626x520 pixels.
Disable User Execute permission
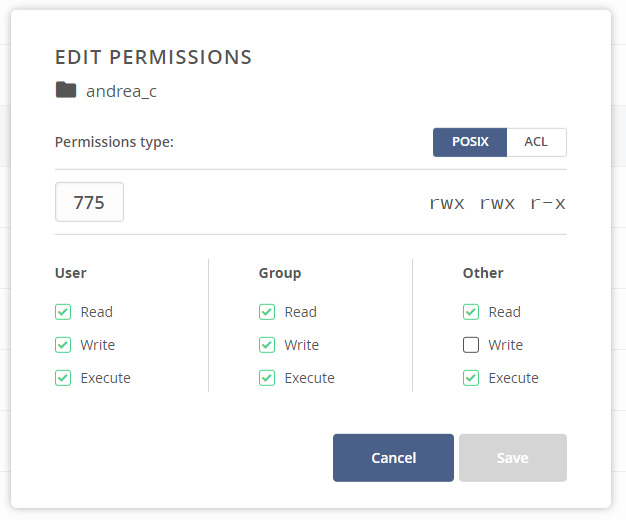coord(63,378)
